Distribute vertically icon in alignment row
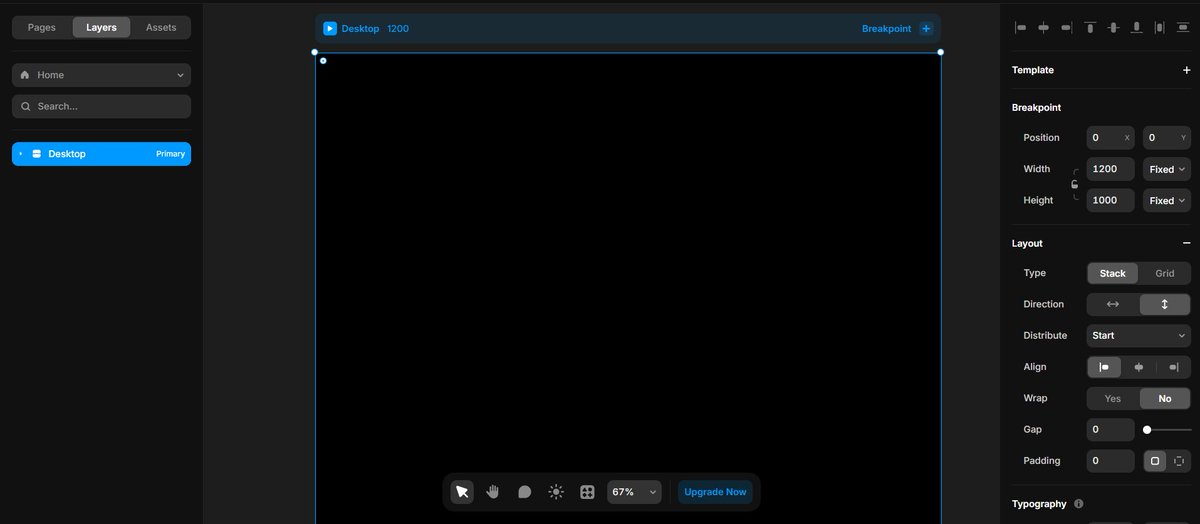The width and height of the screenshot is (1200, 524). coord(1182,28)
